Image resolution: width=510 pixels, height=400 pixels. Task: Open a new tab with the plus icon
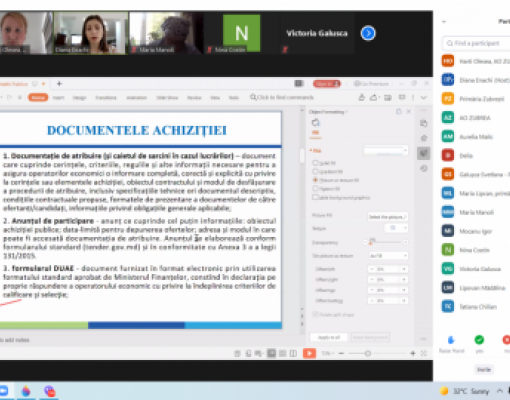pyautogui.click(x=59, y=84)
